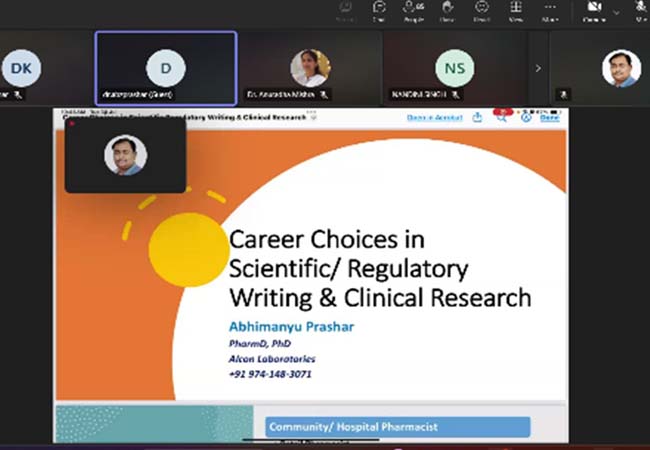Open the More actions ellipsis menu
Viewport: 650px width, 450px height.
pos(550,11)
